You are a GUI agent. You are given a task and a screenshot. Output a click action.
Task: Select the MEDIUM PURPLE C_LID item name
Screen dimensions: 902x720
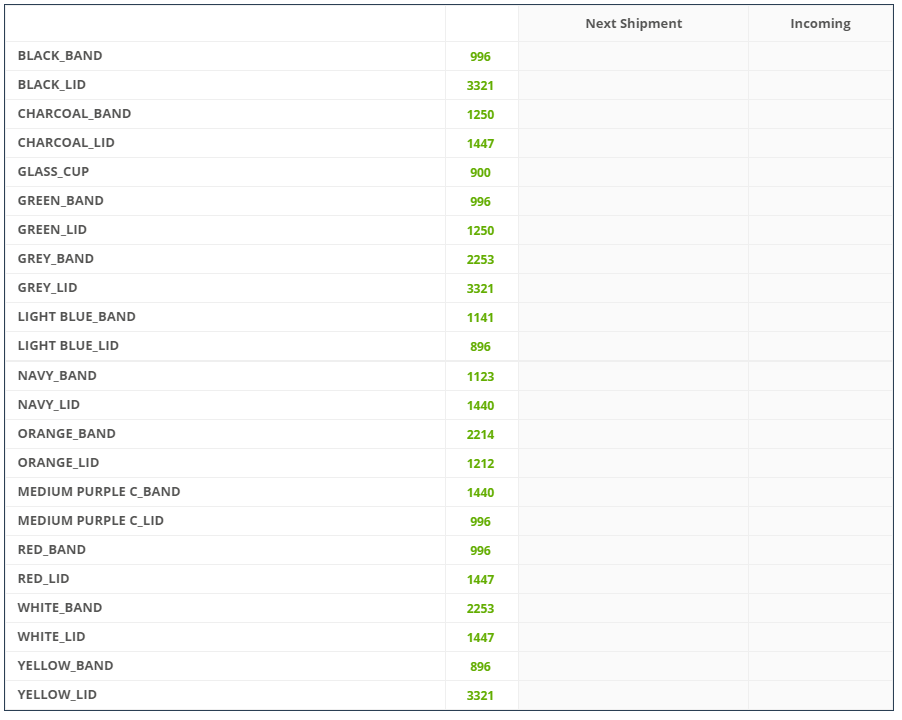click(x=90, y=521)
